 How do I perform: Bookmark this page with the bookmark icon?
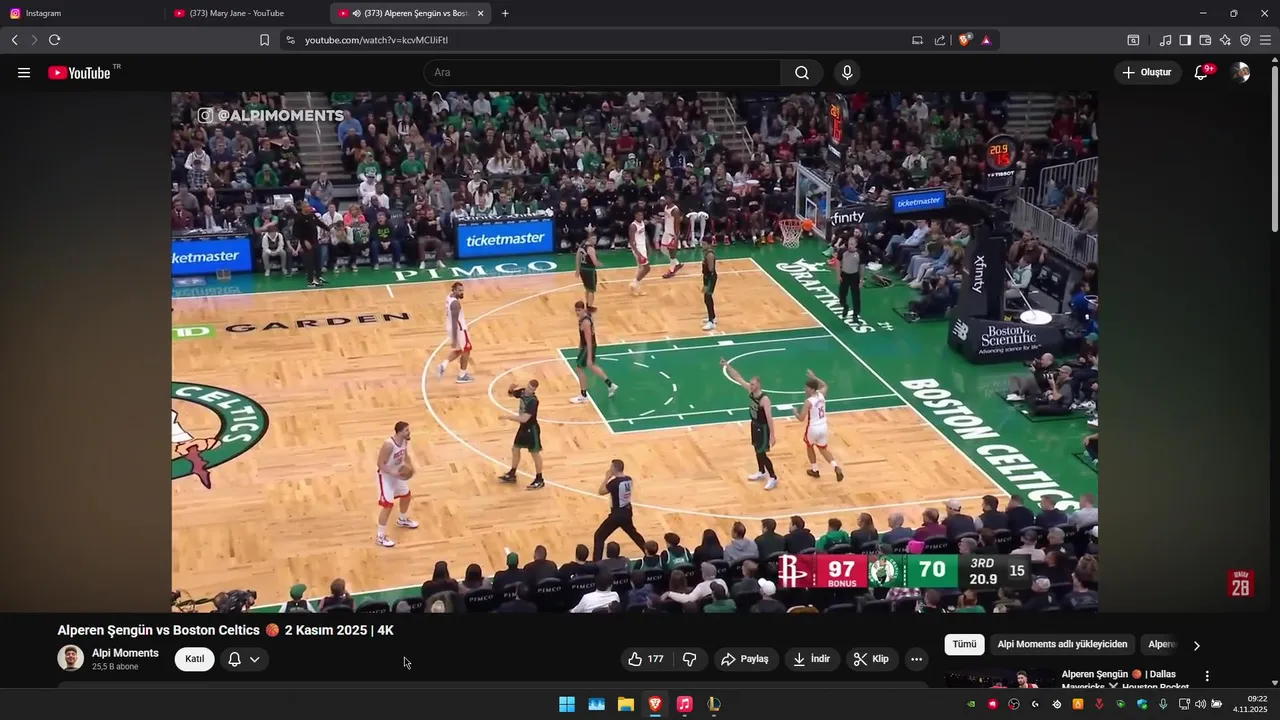[x=264, y=40]
